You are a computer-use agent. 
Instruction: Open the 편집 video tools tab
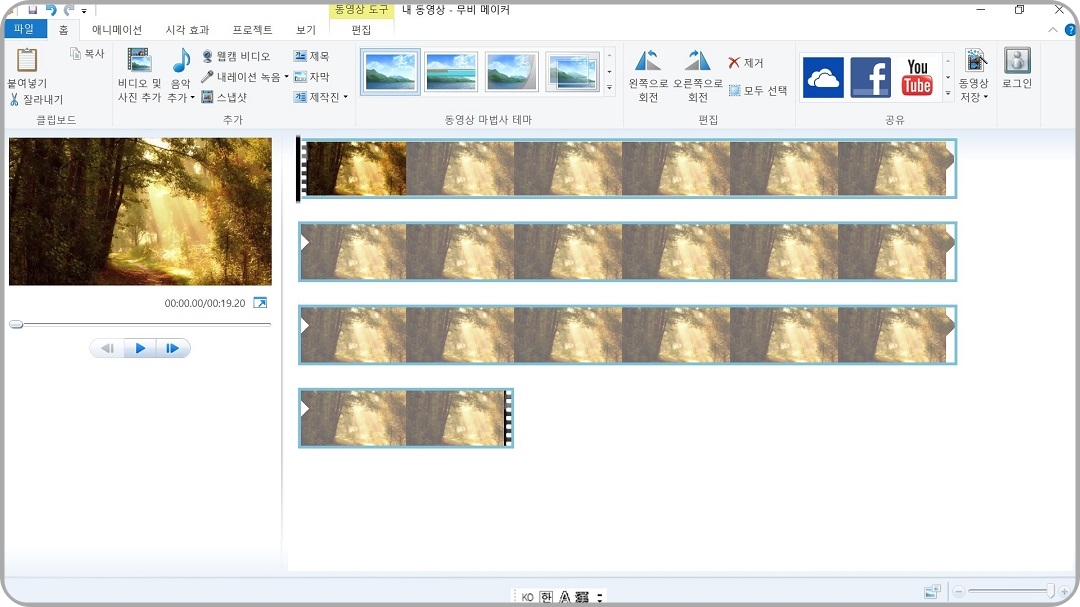[361, 30]
